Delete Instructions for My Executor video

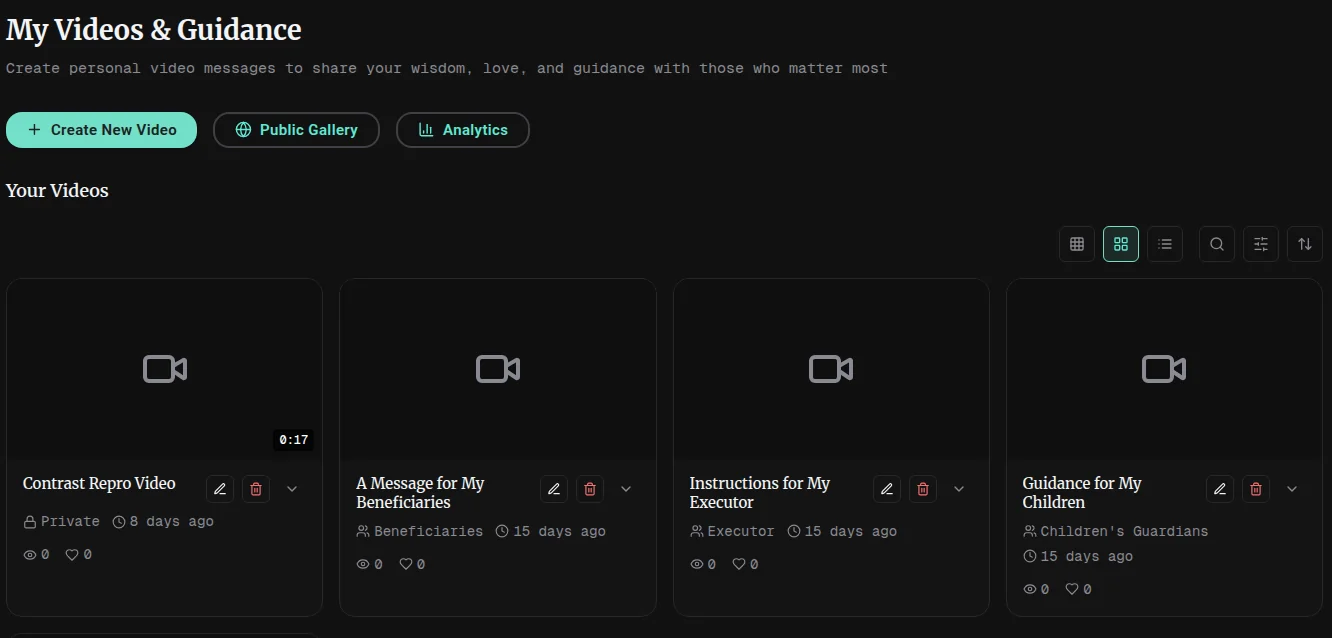pyautogui.click(x=923, y=489)
